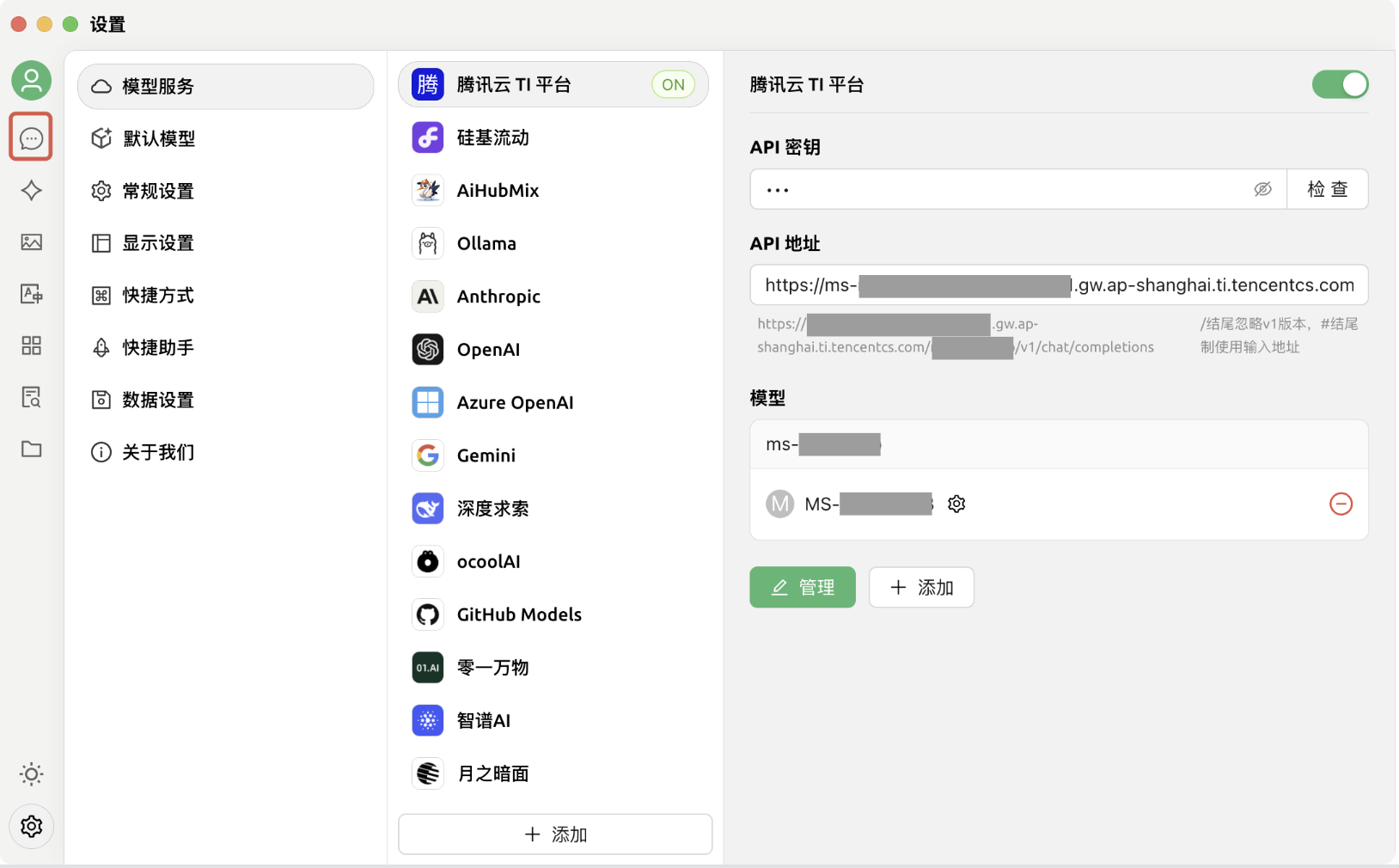Focus the API 地址 input field
This screenshot has height=868, width=1399.
coord(1059,284)
